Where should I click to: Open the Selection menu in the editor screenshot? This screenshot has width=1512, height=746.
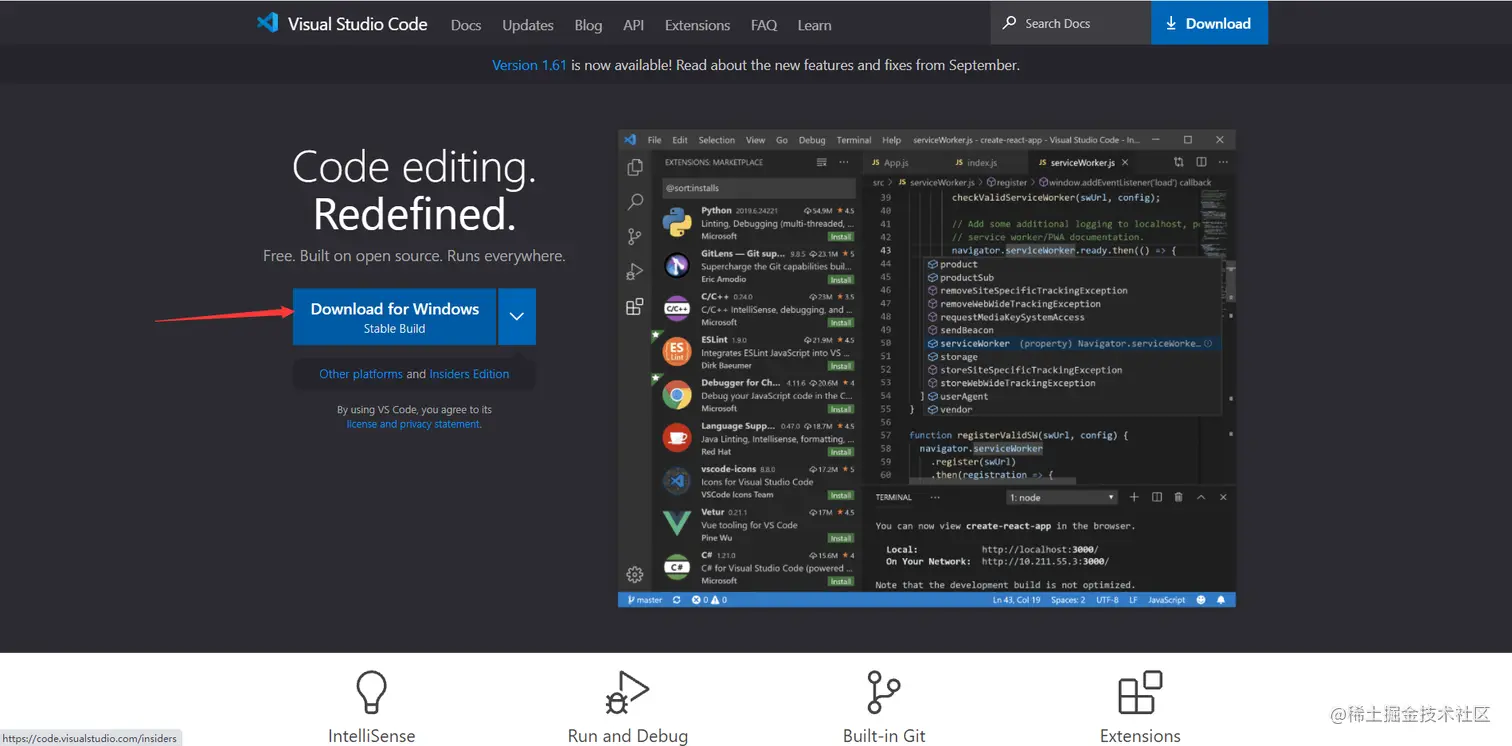pos(716,140)
